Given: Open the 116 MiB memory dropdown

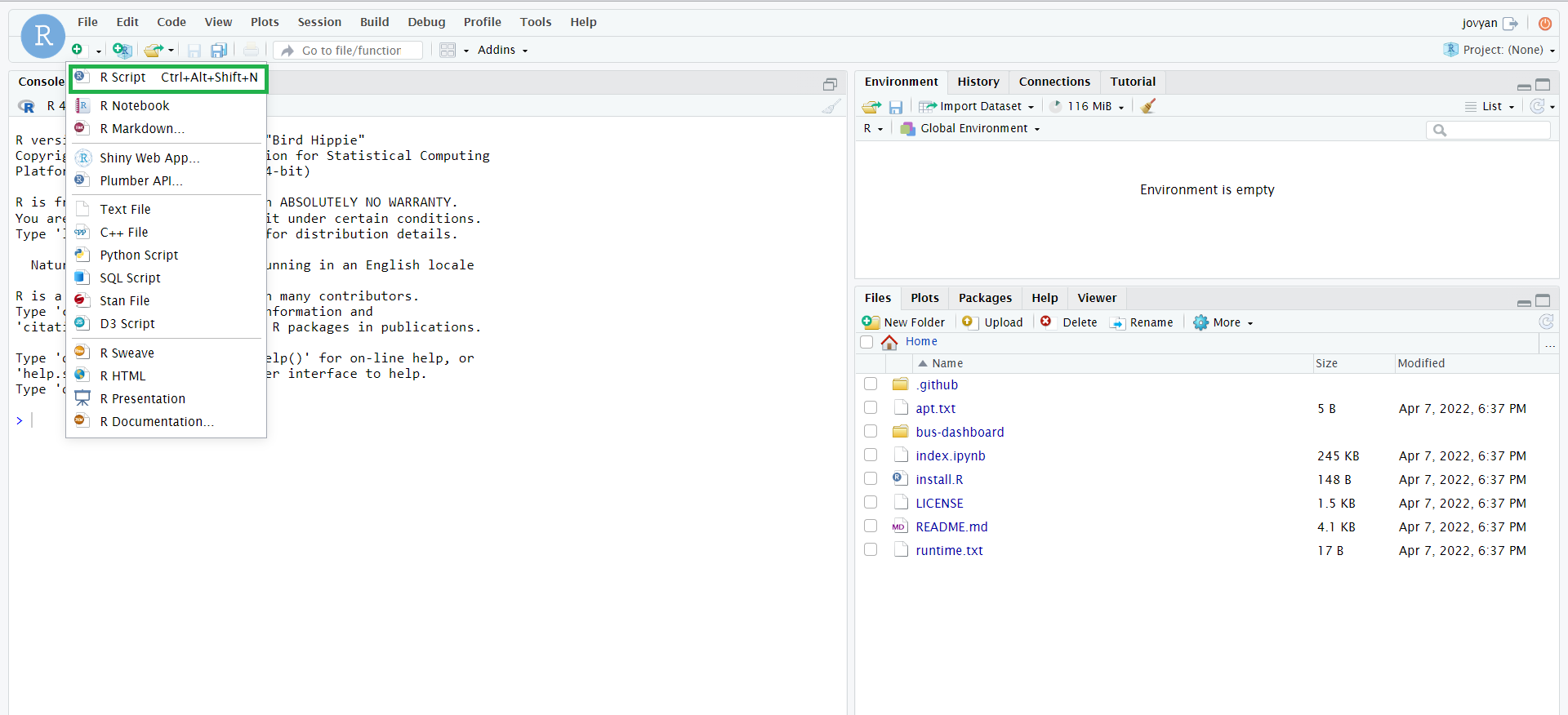Looking at the screenshot, I should tap(1087, 106).
